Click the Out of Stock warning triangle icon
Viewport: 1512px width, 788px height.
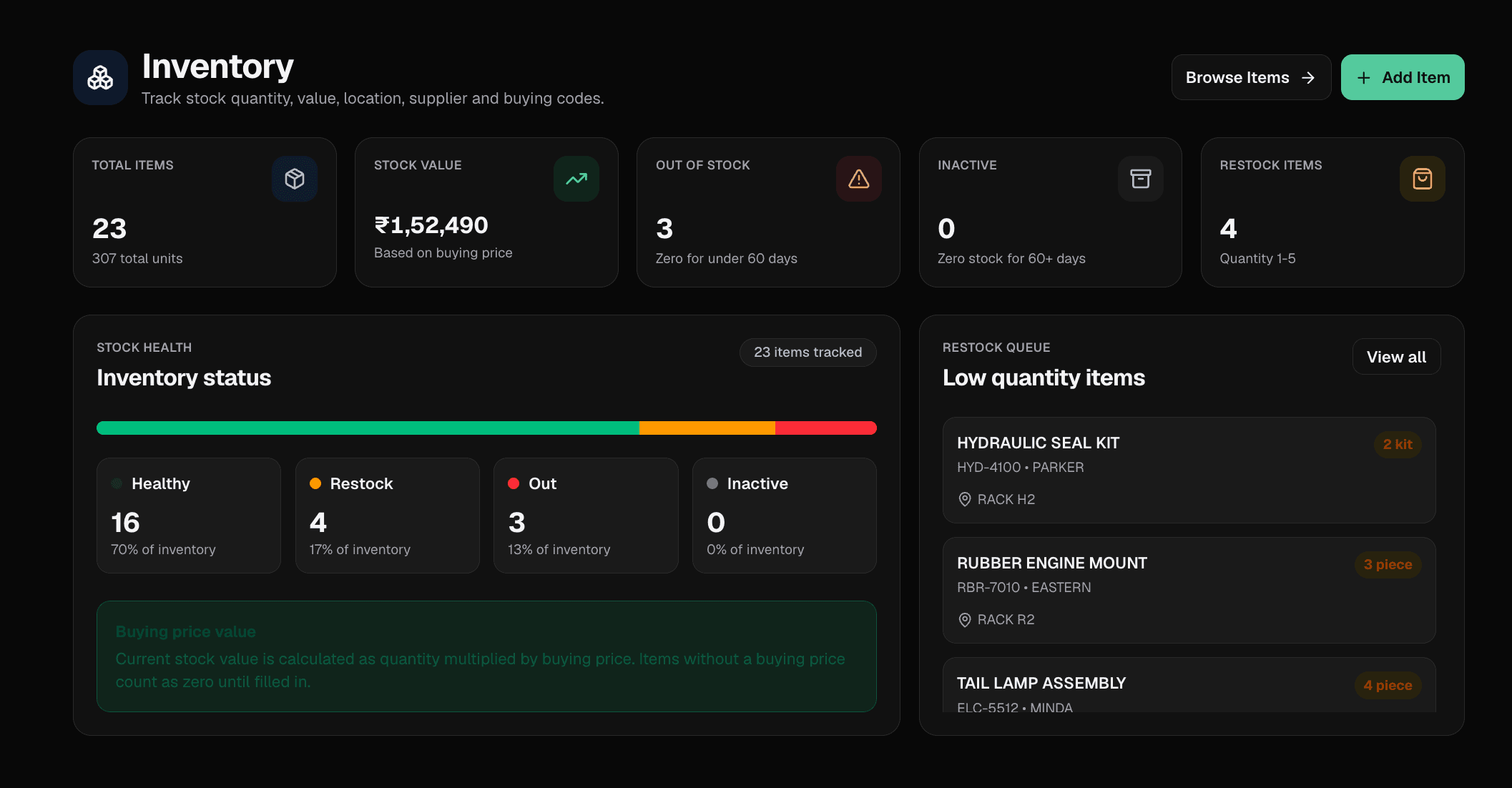tap(859, 179)
